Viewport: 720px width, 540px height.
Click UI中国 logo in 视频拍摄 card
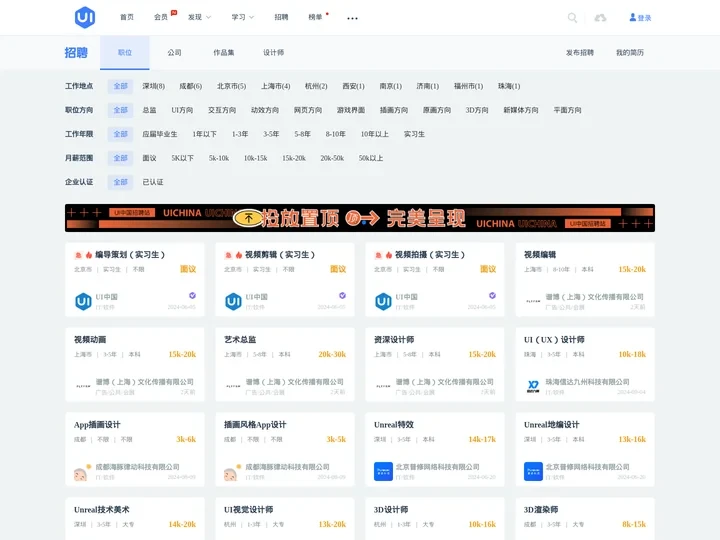pos(383,302)
